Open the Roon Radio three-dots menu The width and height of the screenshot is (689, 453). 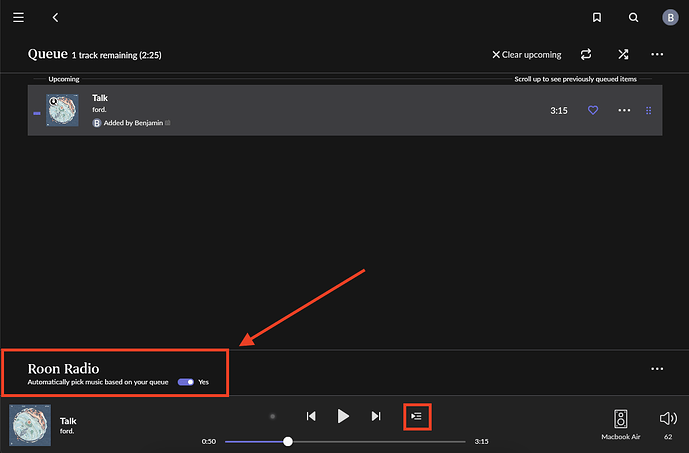tap(657, 369)
